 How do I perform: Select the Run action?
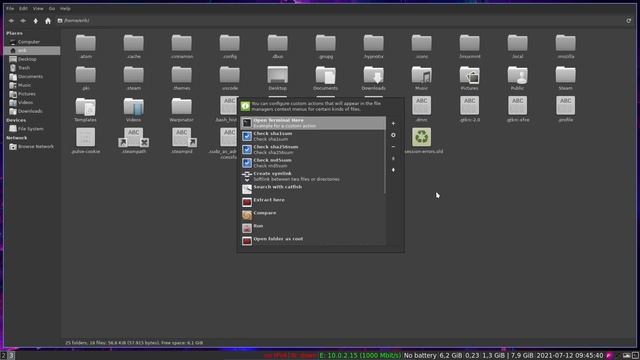click(x=313, y=228)
